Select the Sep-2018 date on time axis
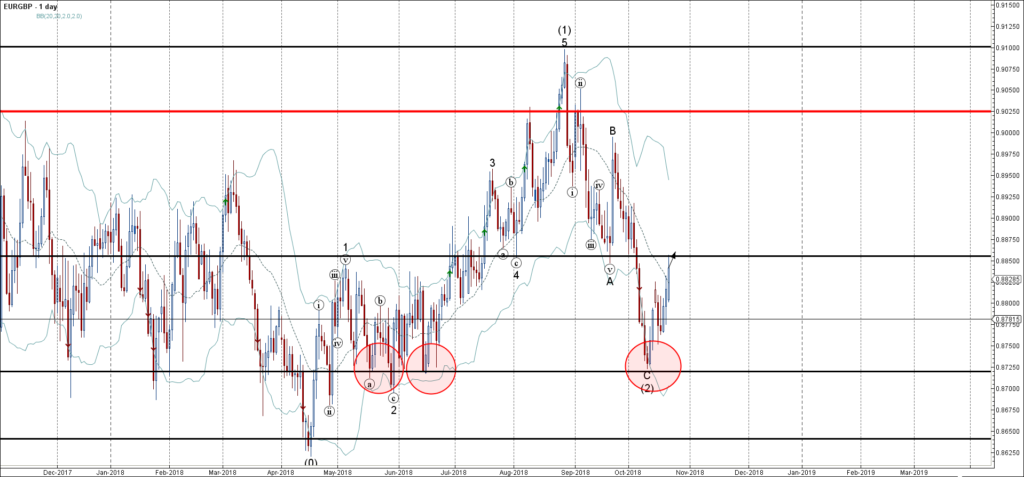The height and width of the screenshot is (477, 1024). (576, 470)
